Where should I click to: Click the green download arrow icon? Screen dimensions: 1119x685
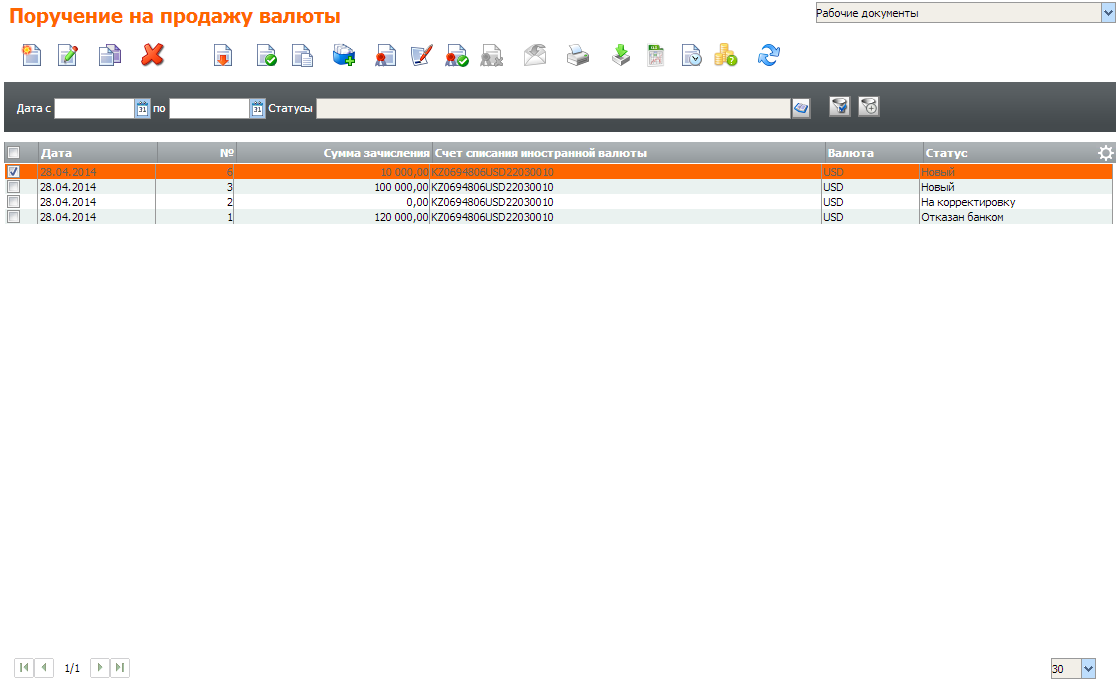pos(621,55)
